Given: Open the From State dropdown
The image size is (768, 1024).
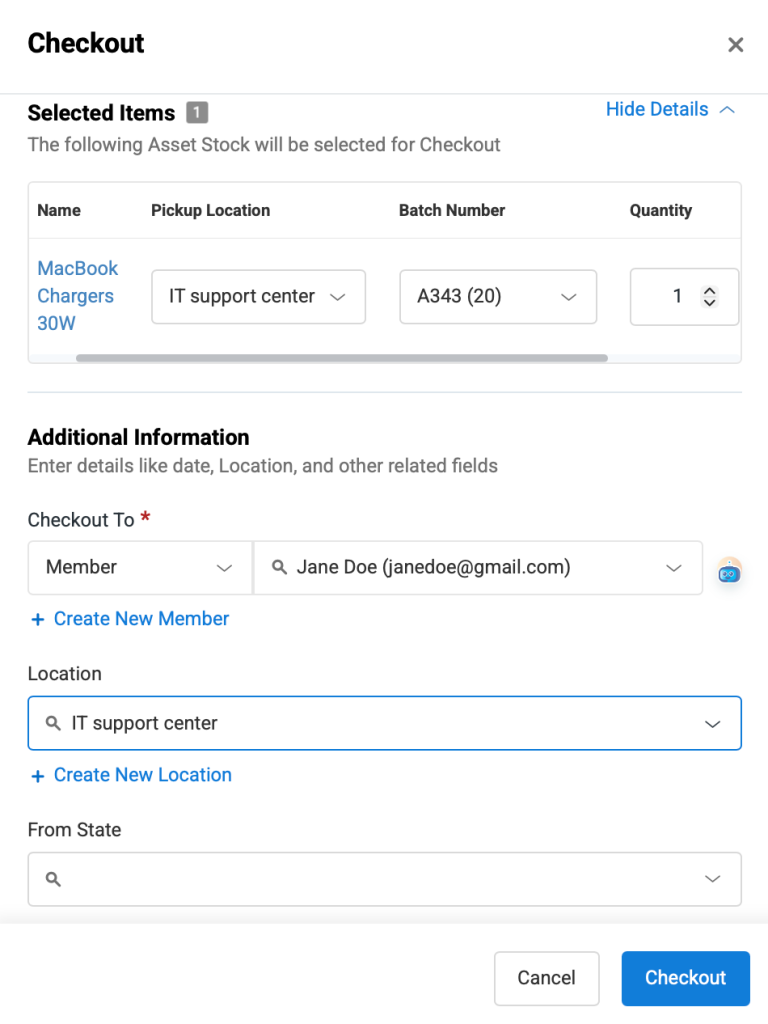Looking at the screenshot, I should (385, 879).
